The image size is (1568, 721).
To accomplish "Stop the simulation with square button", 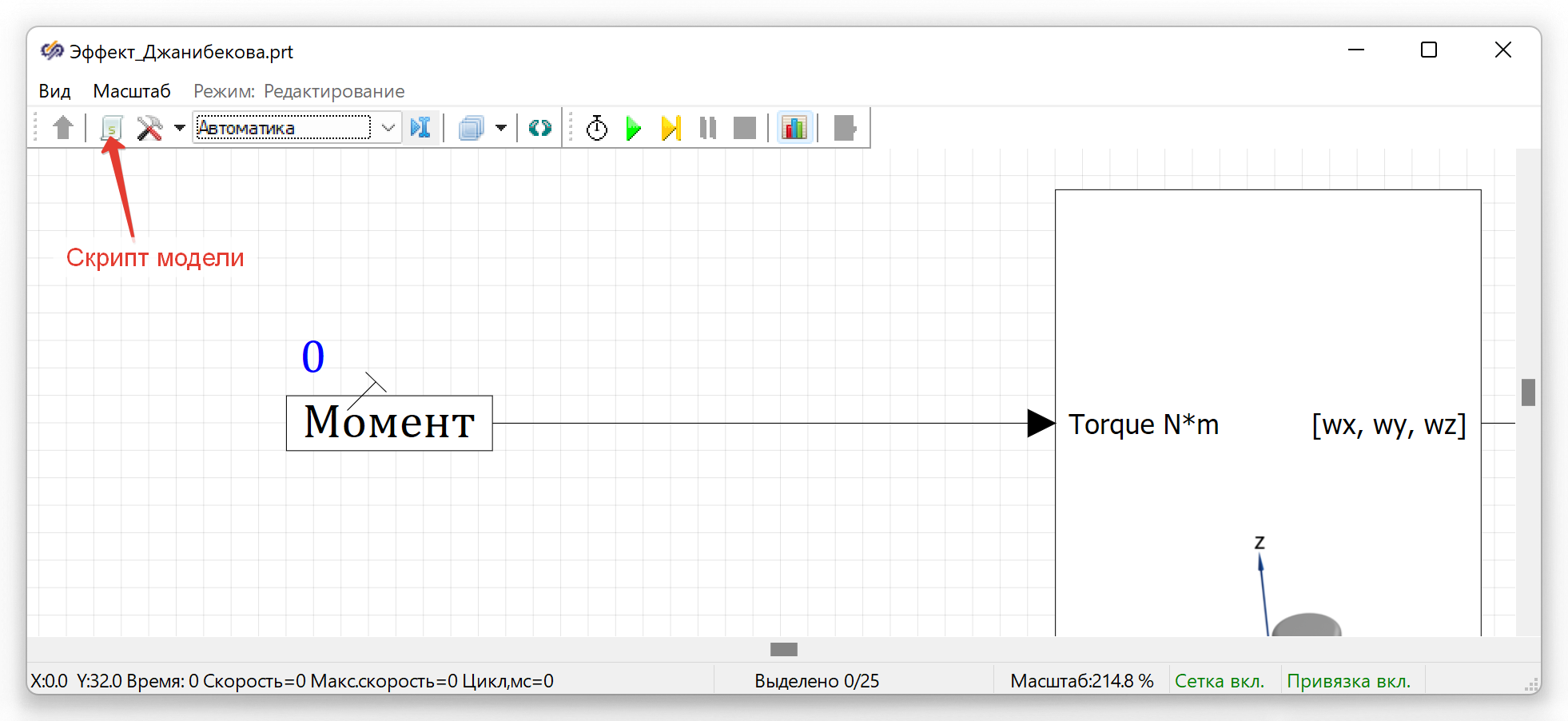I will pos(745,128).
